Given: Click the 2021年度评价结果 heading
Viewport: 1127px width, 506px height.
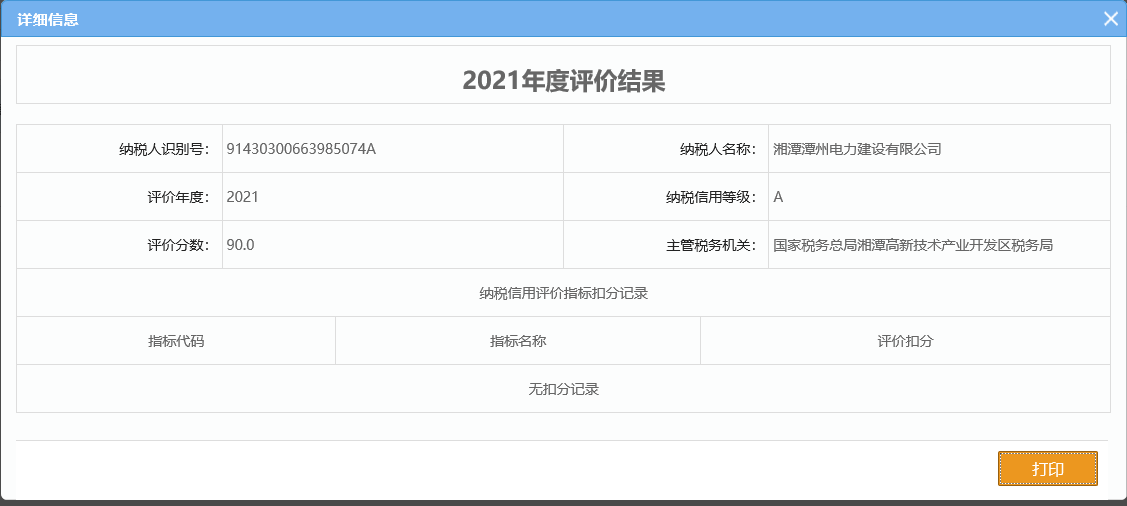Looking at the screenshot, I should (563, 81).
